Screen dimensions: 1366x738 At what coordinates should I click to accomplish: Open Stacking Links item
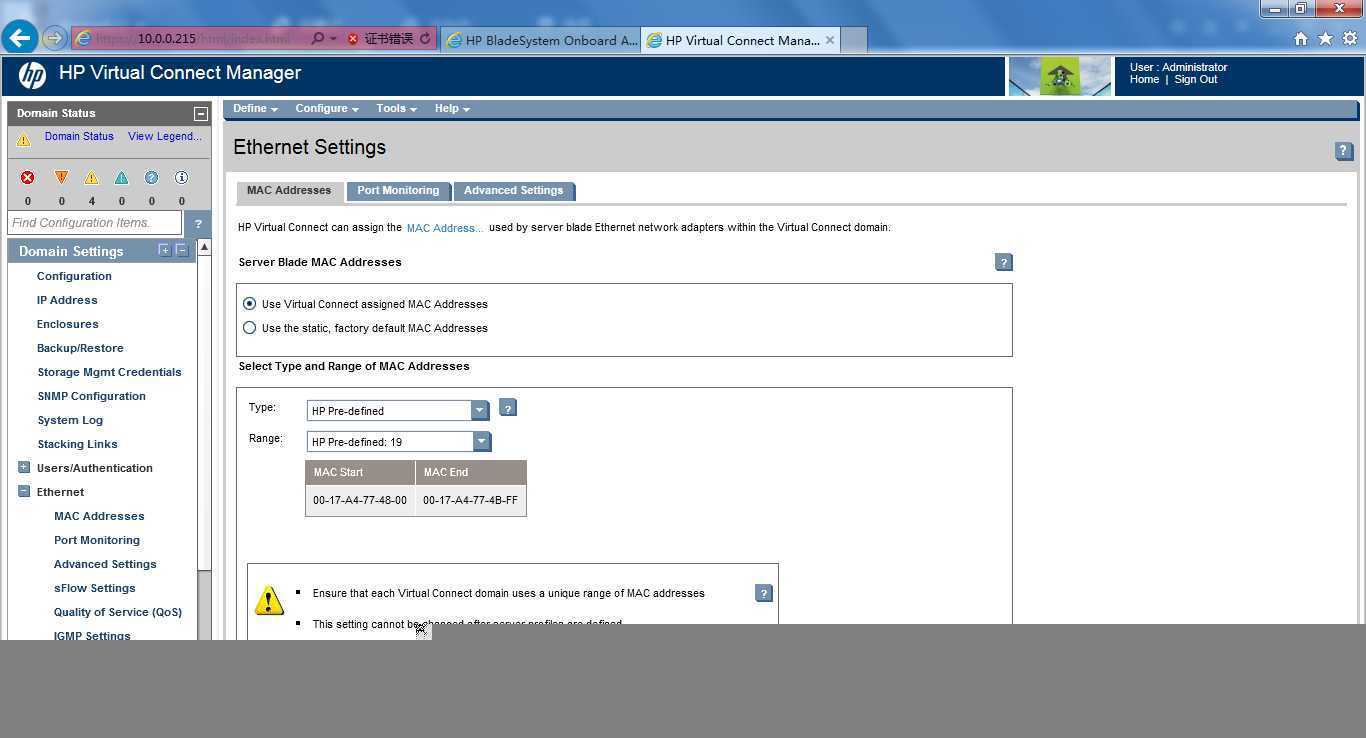pyautogui.click(x=77, y=444)
